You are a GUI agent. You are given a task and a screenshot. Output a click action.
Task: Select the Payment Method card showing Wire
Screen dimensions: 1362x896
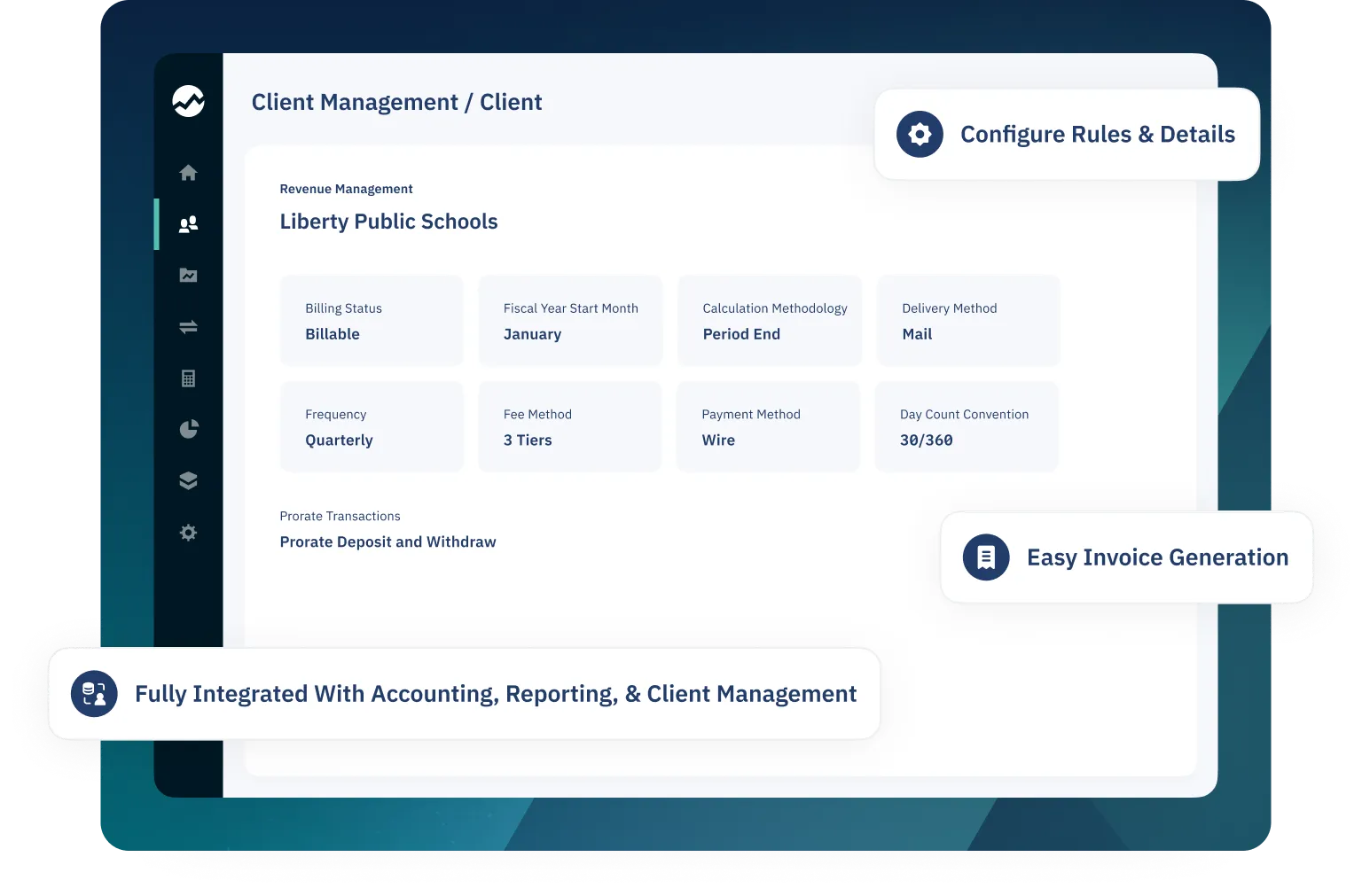[x=768, y=426]
